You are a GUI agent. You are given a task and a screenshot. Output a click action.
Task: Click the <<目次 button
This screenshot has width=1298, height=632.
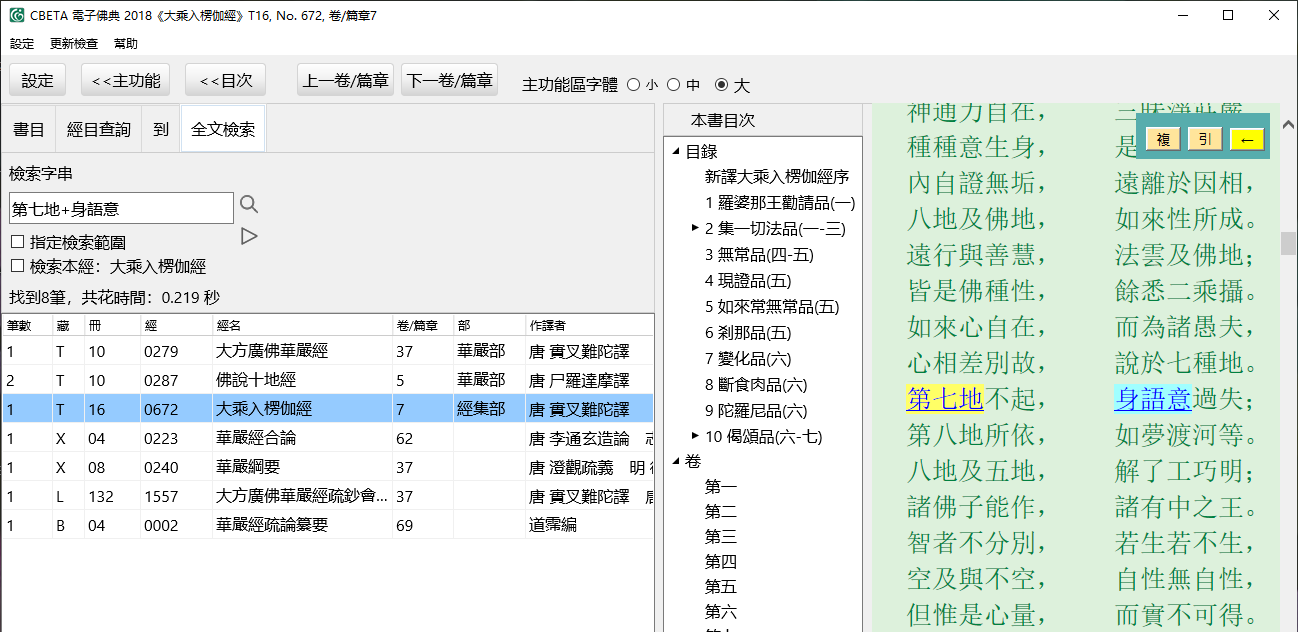click(x=226, y=81)
